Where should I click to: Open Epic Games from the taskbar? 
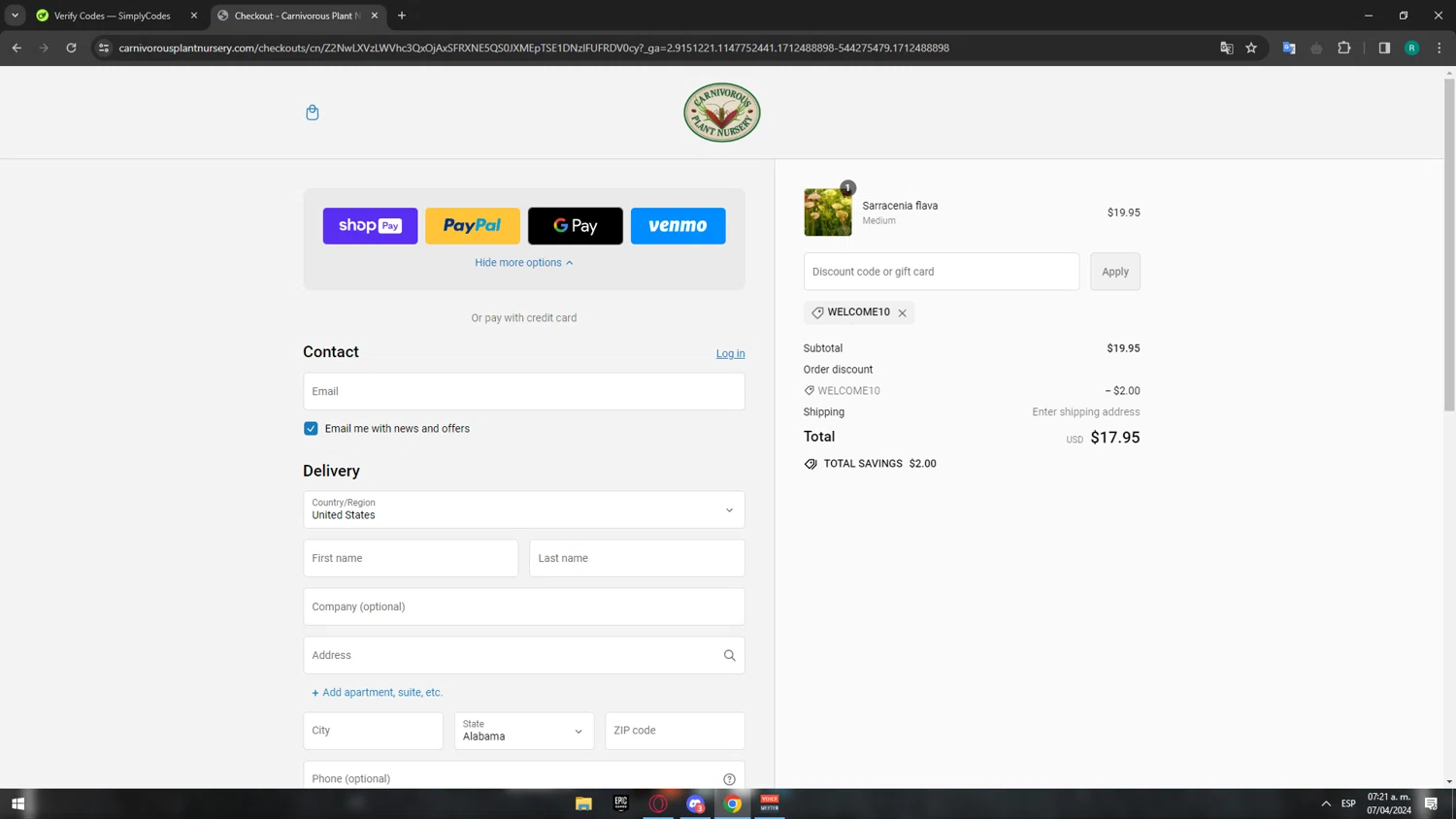621,803
